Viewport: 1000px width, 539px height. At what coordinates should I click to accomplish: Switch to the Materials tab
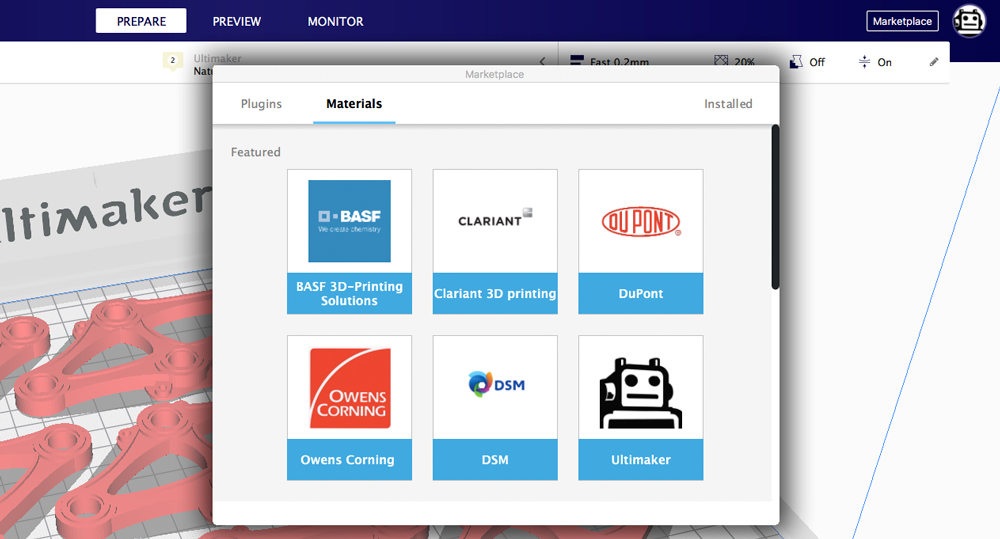click(354, 104)
